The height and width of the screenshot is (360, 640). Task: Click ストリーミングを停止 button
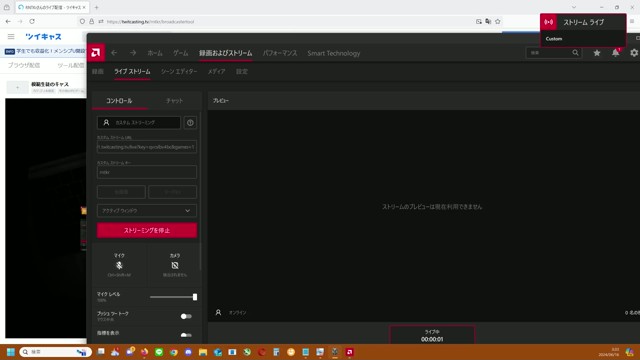[x=147, y=230]
